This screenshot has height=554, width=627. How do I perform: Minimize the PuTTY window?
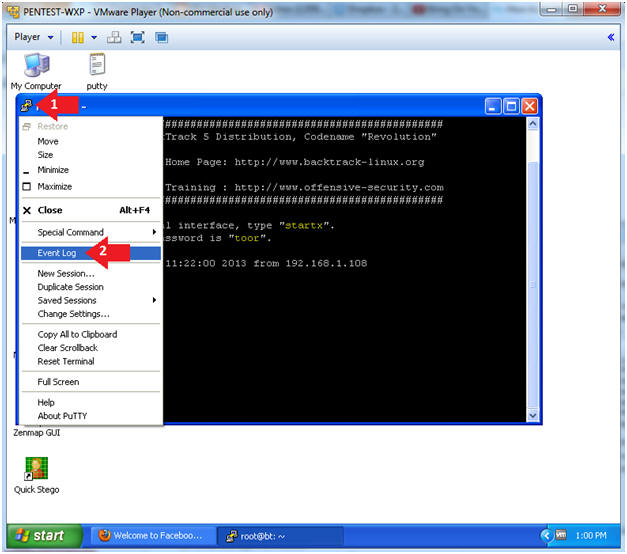click(493, 106)
